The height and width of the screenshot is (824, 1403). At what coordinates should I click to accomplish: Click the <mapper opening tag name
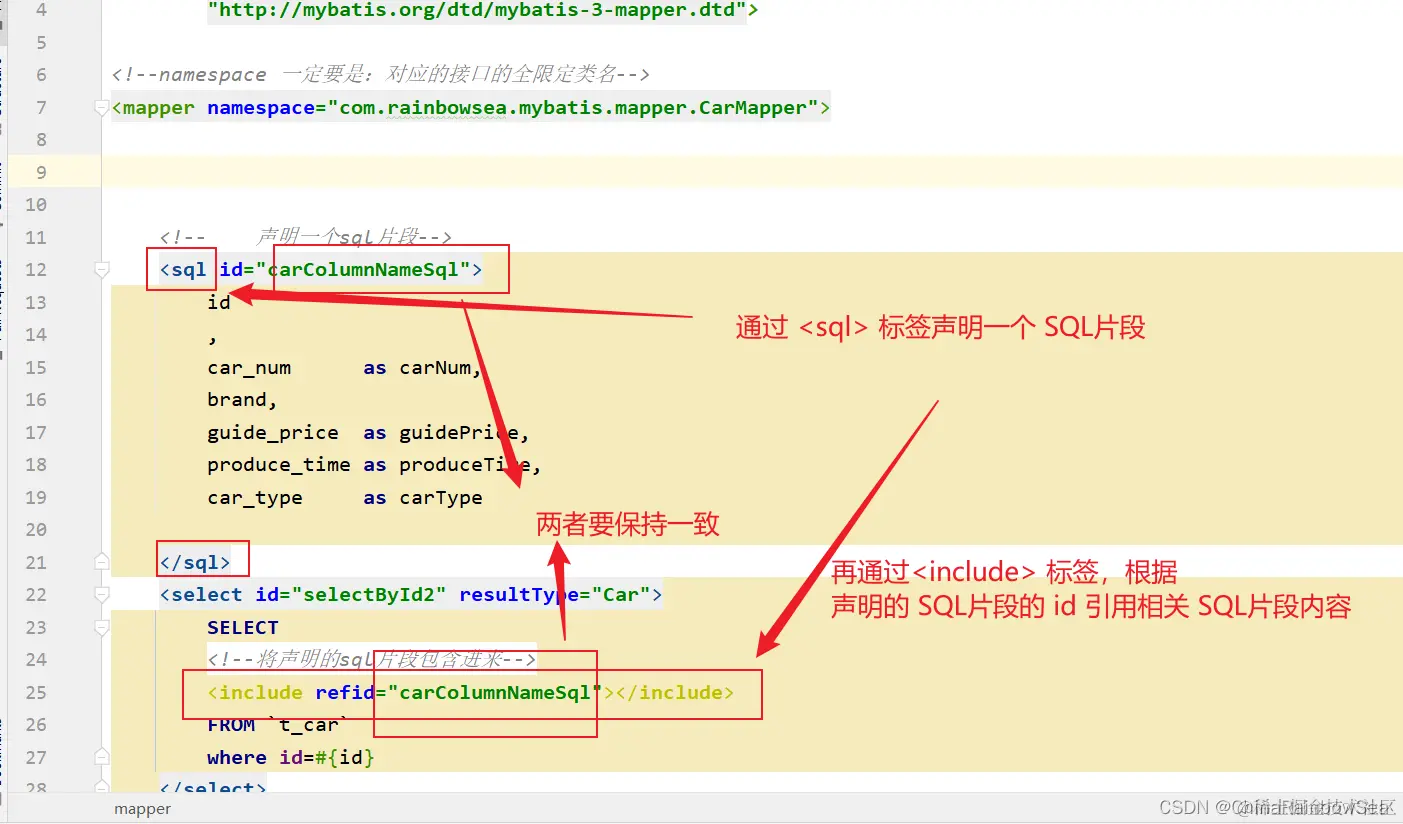coord(153,108)
